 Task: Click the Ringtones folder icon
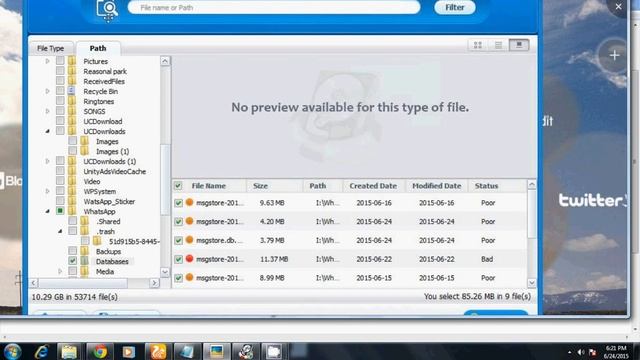click(72, 101)
